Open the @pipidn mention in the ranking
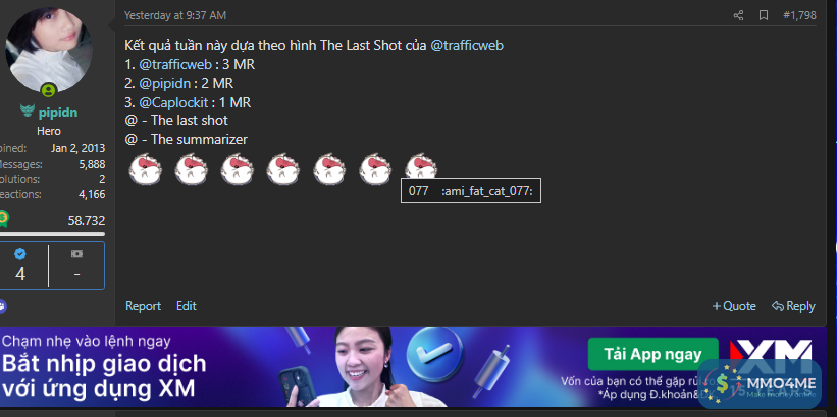Viewport: 837px width, 417px height. click(x=165, y=83)
